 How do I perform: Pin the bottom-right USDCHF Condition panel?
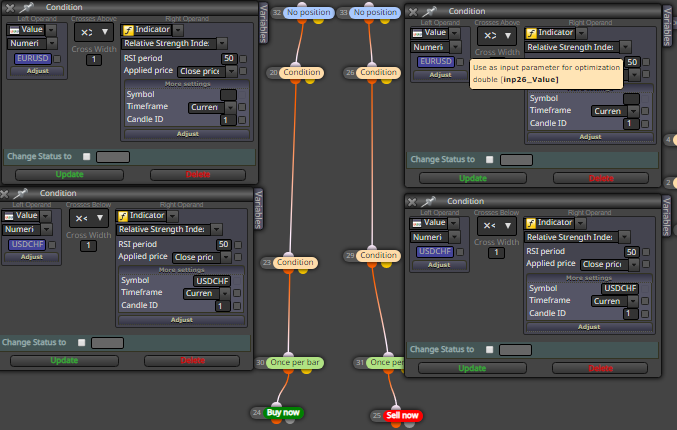pos(428,201)
